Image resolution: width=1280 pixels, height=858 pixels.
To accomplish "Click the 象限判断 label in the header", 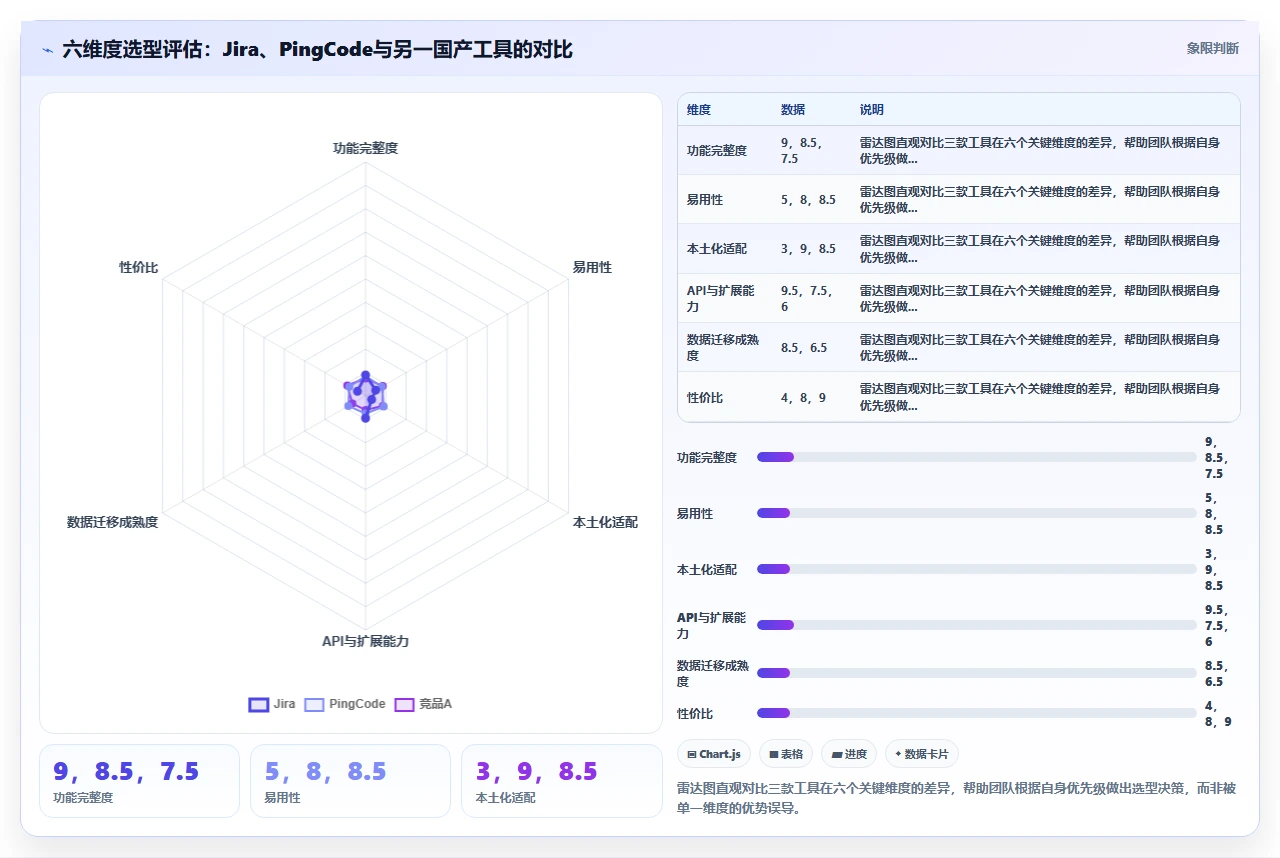I will tap(1213, 48).
